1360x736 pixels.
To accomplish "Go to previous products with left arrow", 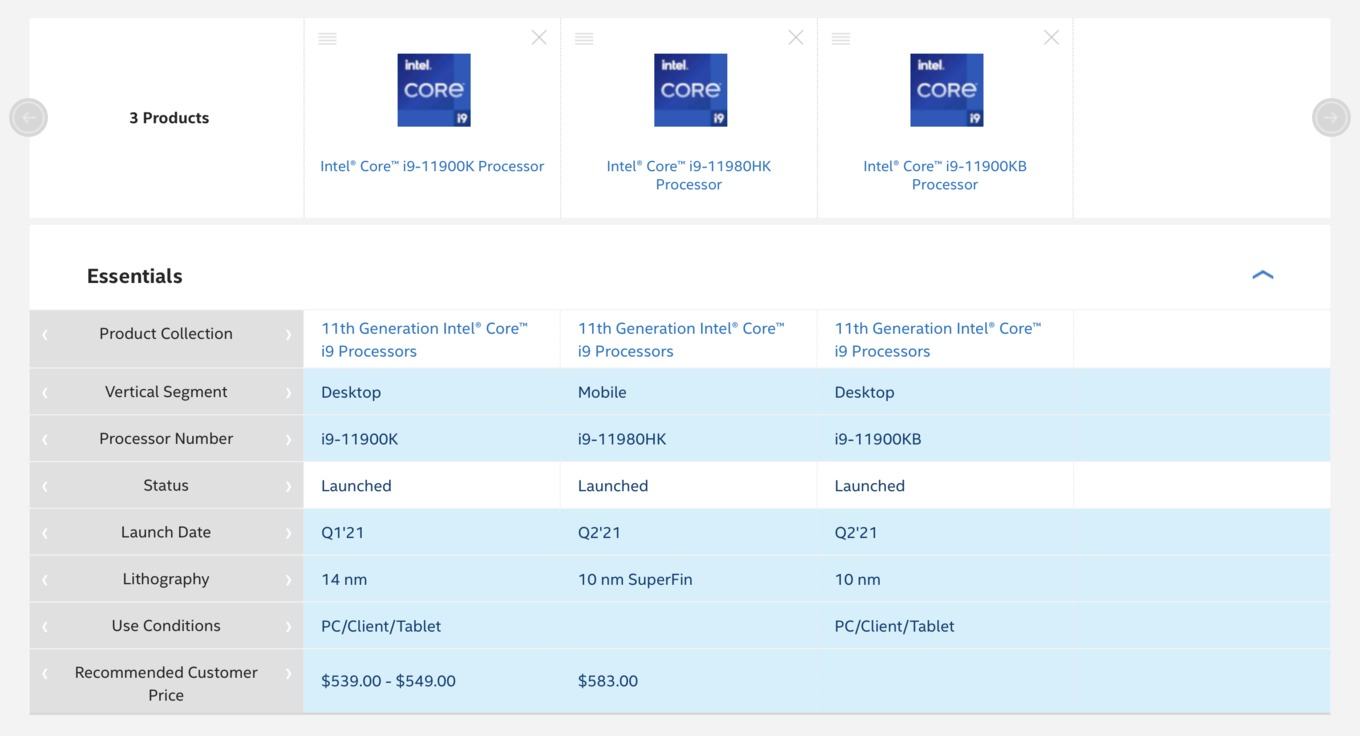I will pos(29,117).
